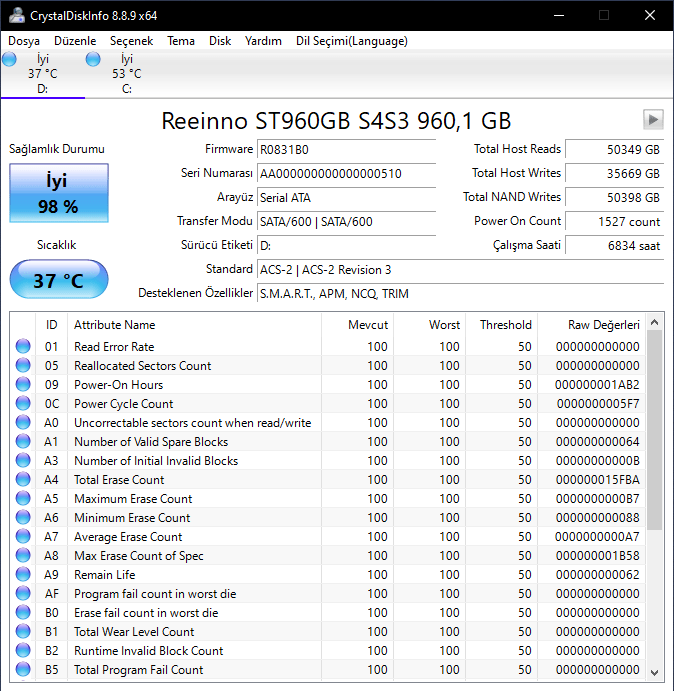Click the CrystalDiskInfo app icon in title bar
The height and width of the screenshot is (691, 674).
[13, 15]
